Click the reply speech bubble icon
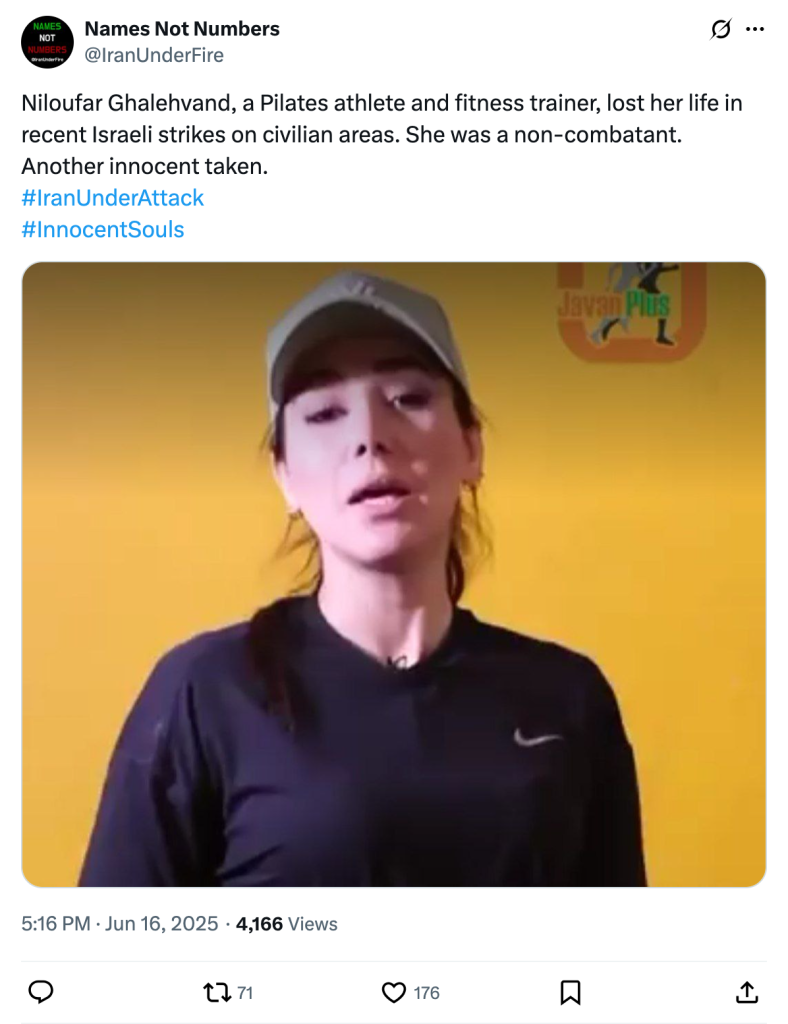 [40, 992]
